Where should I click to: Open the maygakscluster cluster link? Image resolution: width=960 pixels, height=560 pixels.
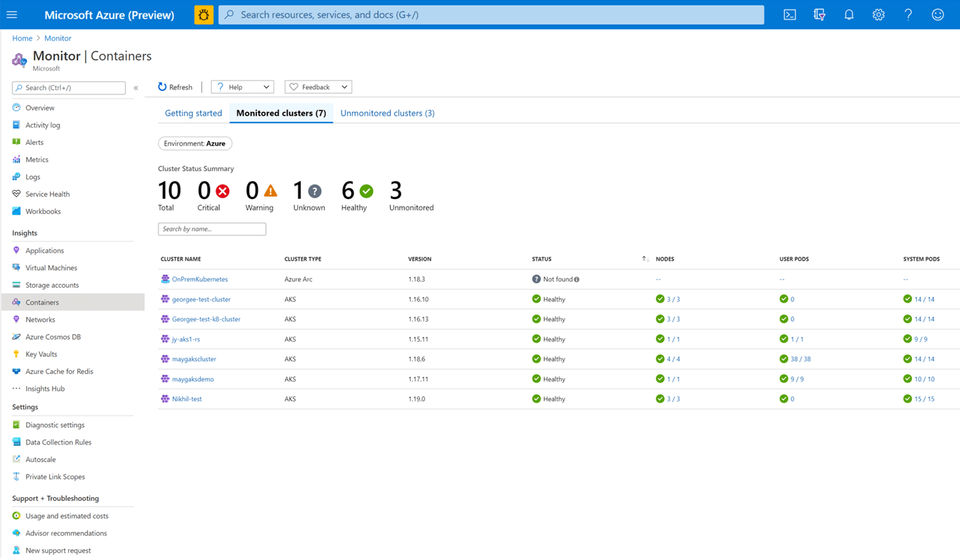coord(194,359)
